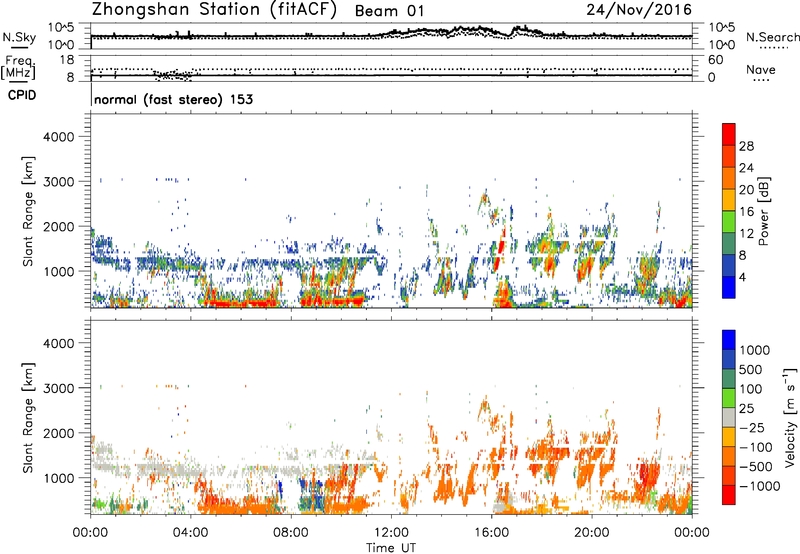Click the 'Beam 01' label

389,11
